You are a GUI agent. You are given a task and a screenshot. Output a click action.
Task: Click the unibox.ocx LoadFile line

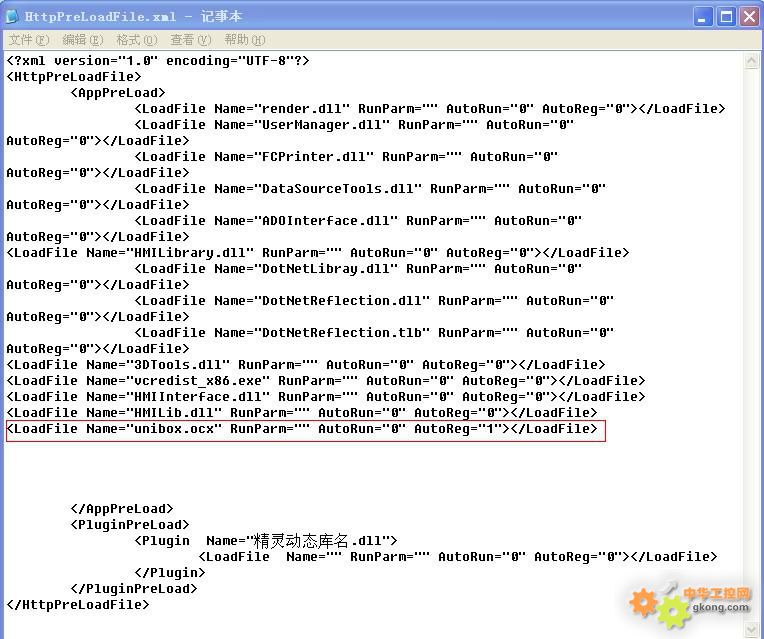click(x=302, y=429)
